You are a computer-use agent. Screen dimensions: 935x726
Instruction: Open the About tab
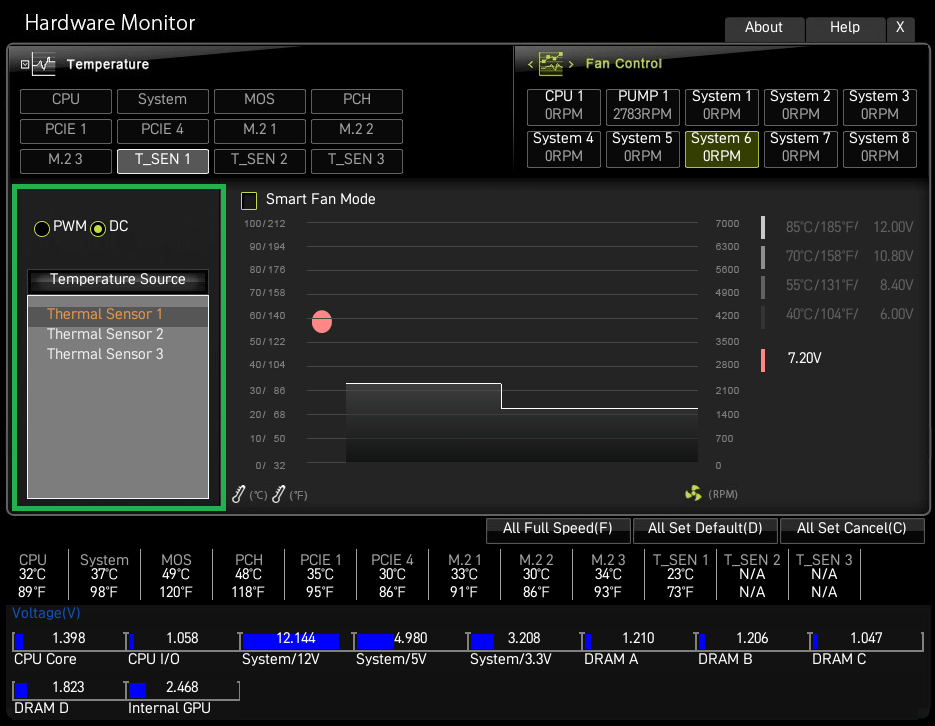(763, 28)
